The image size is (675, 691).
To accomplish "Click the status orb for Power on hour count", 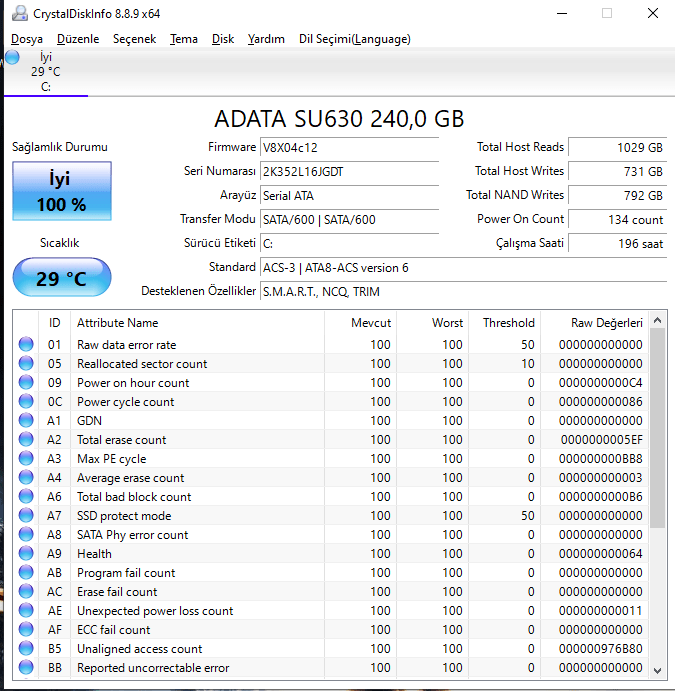I will click(26, 382).
